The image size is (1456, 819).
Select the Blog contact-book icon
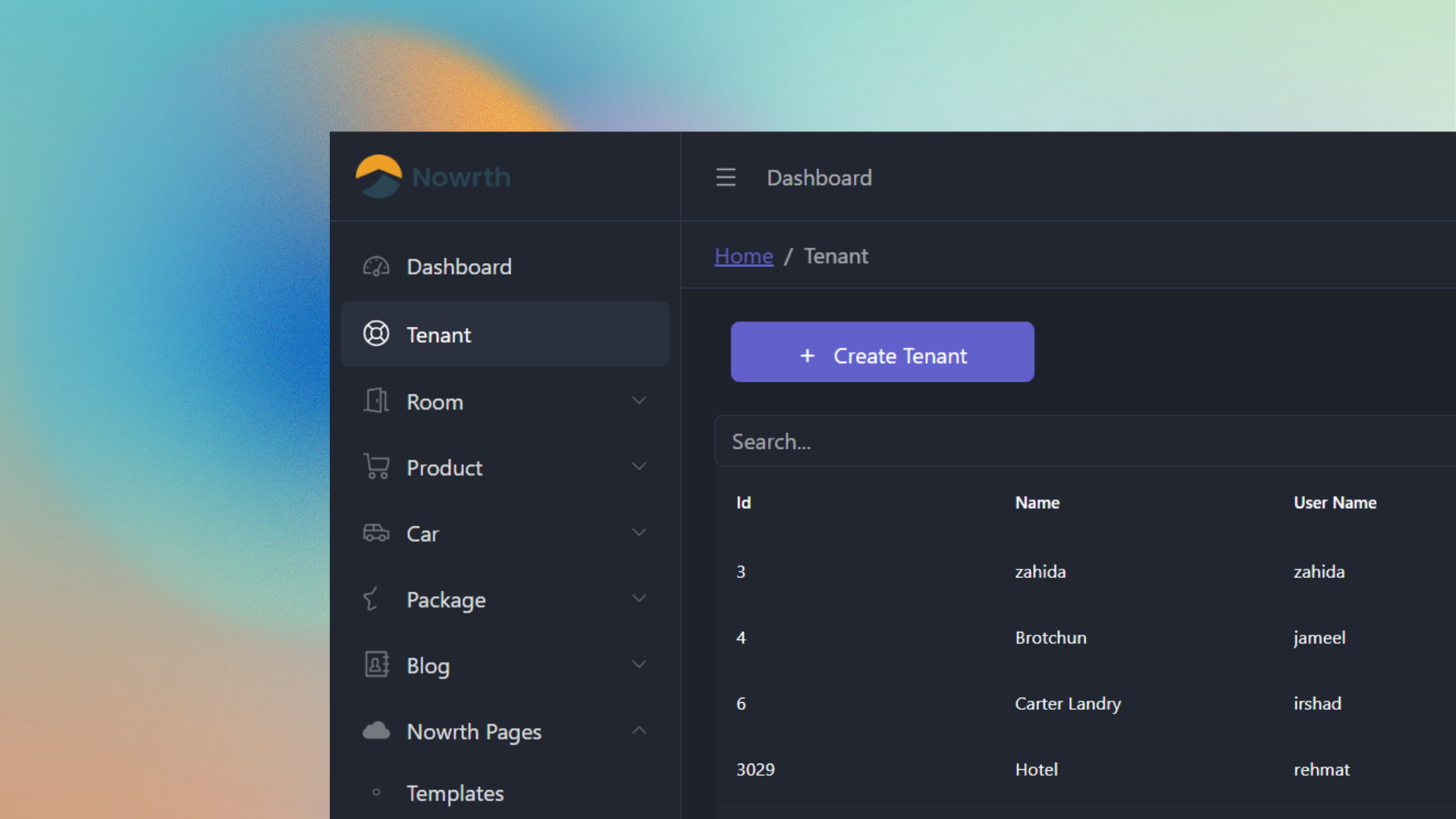click(376, 664)
